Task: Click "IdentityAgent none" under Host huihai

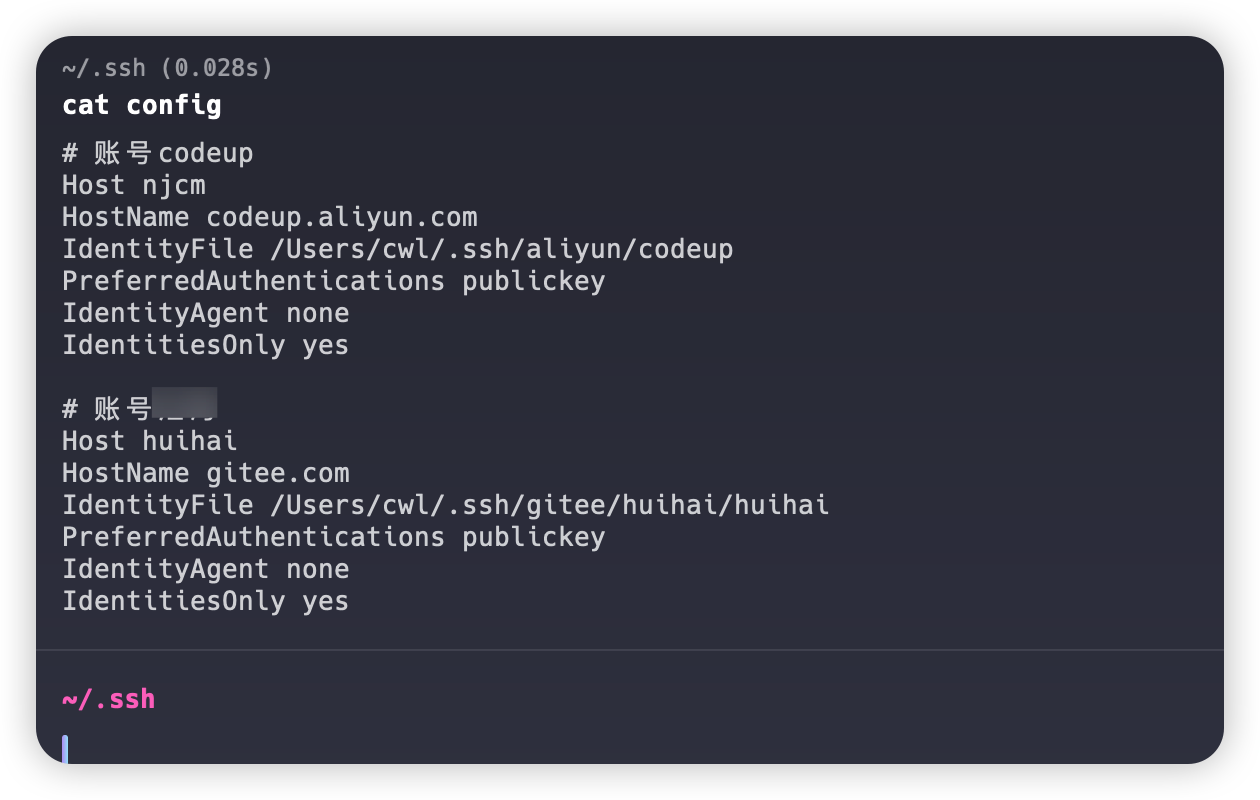Action: [205, 569]
